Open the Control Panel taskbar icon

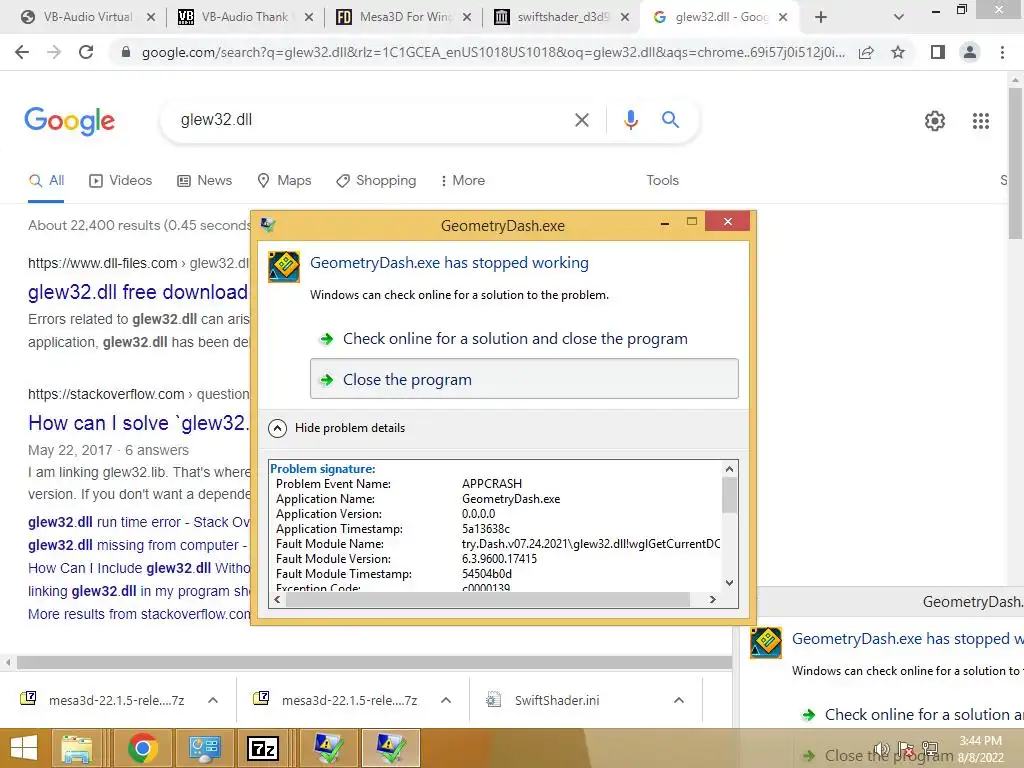204,748
